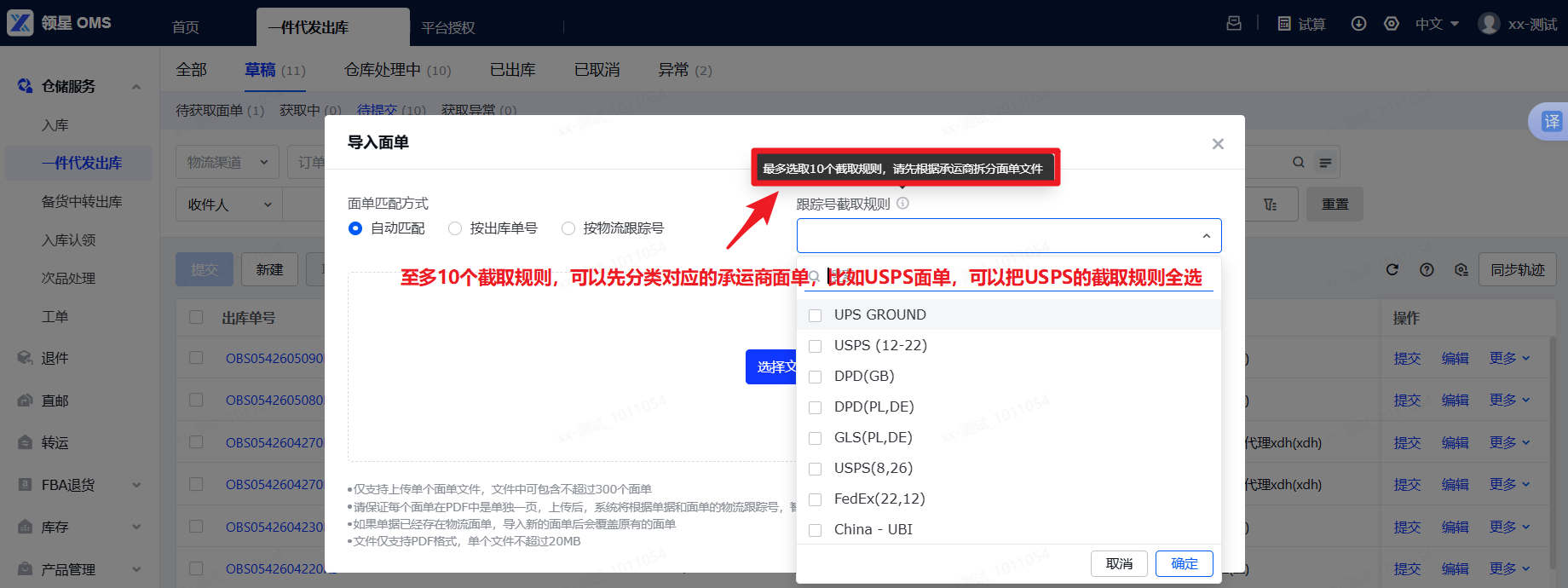Click the user avatar xx-测试
The image size is (1568, 588).
coord(1490,24)
